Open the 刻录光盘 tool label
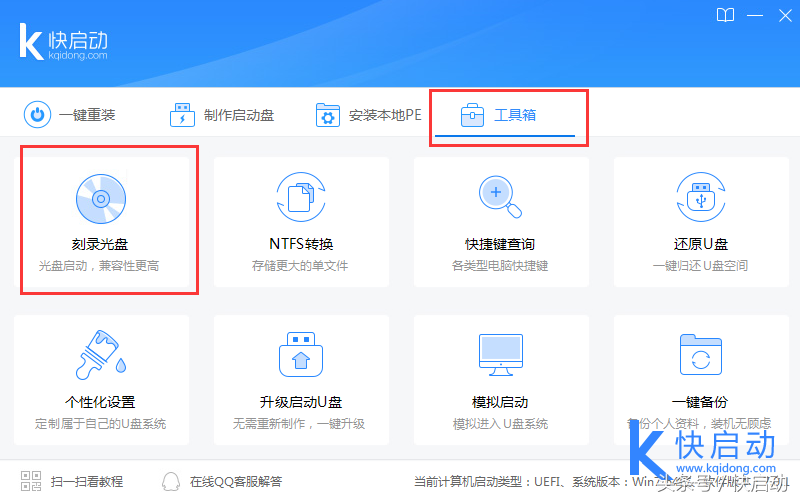Viewport: 800px width, 500px height. pos(100,244)
